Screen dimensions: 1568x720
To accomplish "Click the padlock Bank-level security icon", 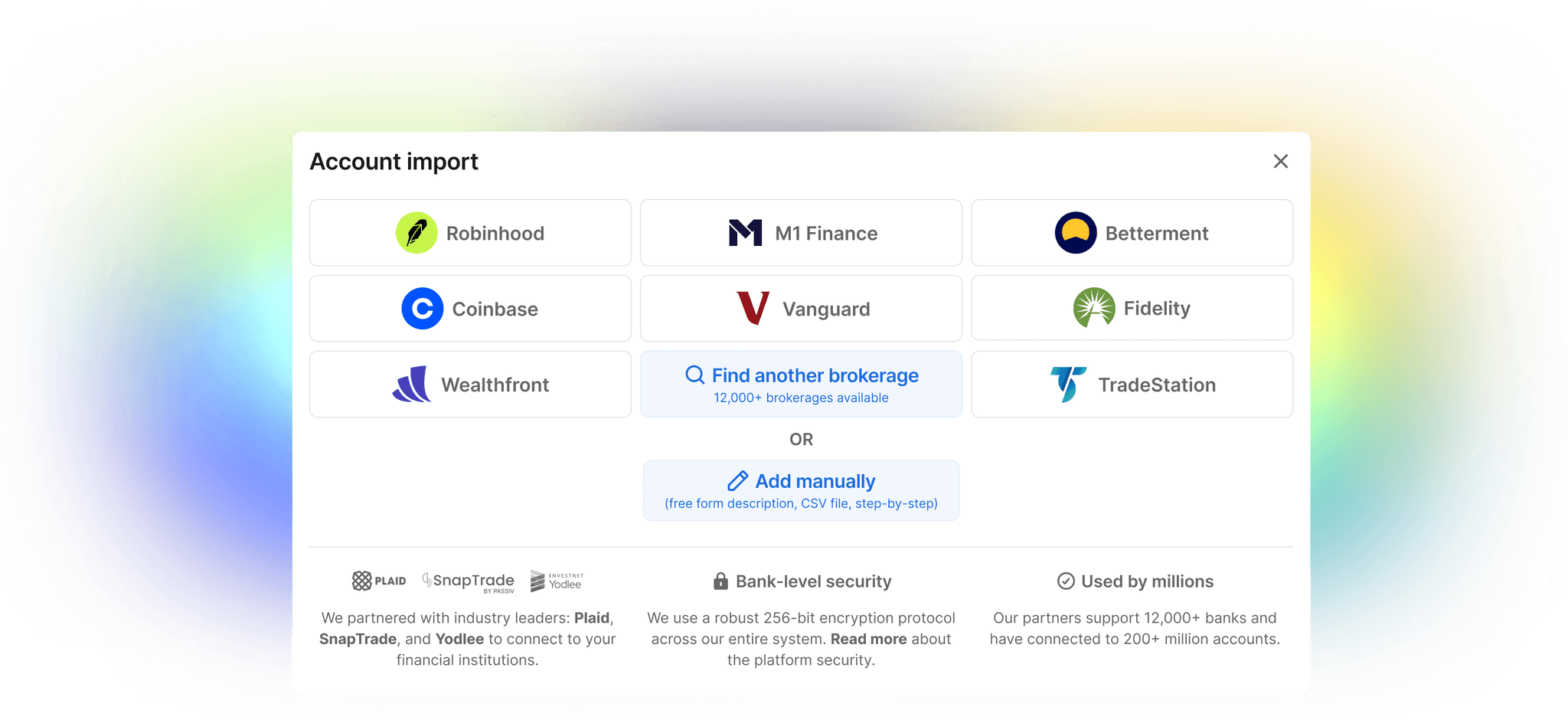I will [x=720, y=581].
